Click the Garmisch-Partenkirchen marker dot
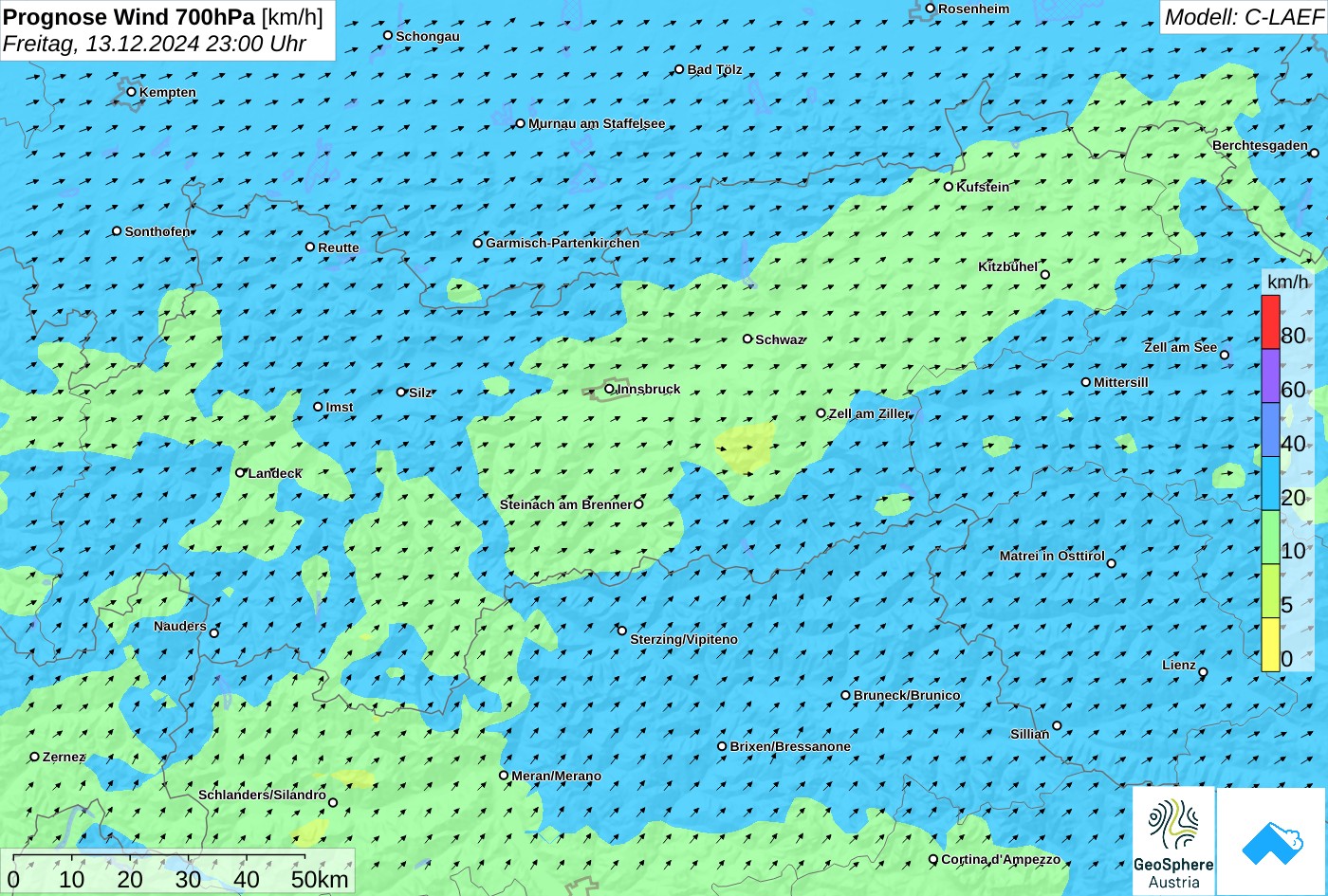The width and height of the screenshot is (1328, 896). click(x=478, y=243)
